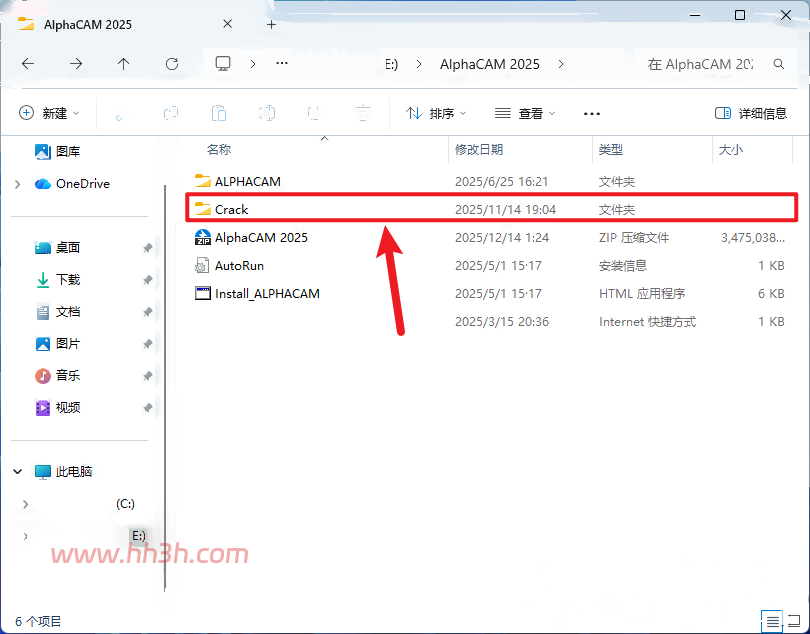Close the AlphaCAM 2025 tab
Screen dimensions: 810x634
pyautogui.click(x=227, y=24)
